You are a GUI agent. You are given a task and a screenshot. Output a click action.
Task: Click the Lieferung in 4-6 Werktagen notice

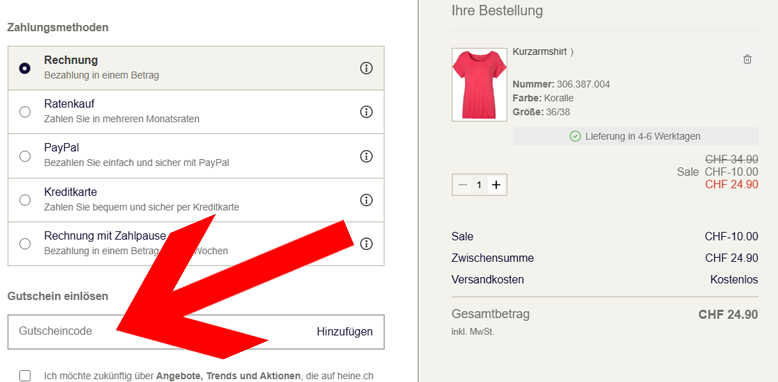tap(636, 136)
